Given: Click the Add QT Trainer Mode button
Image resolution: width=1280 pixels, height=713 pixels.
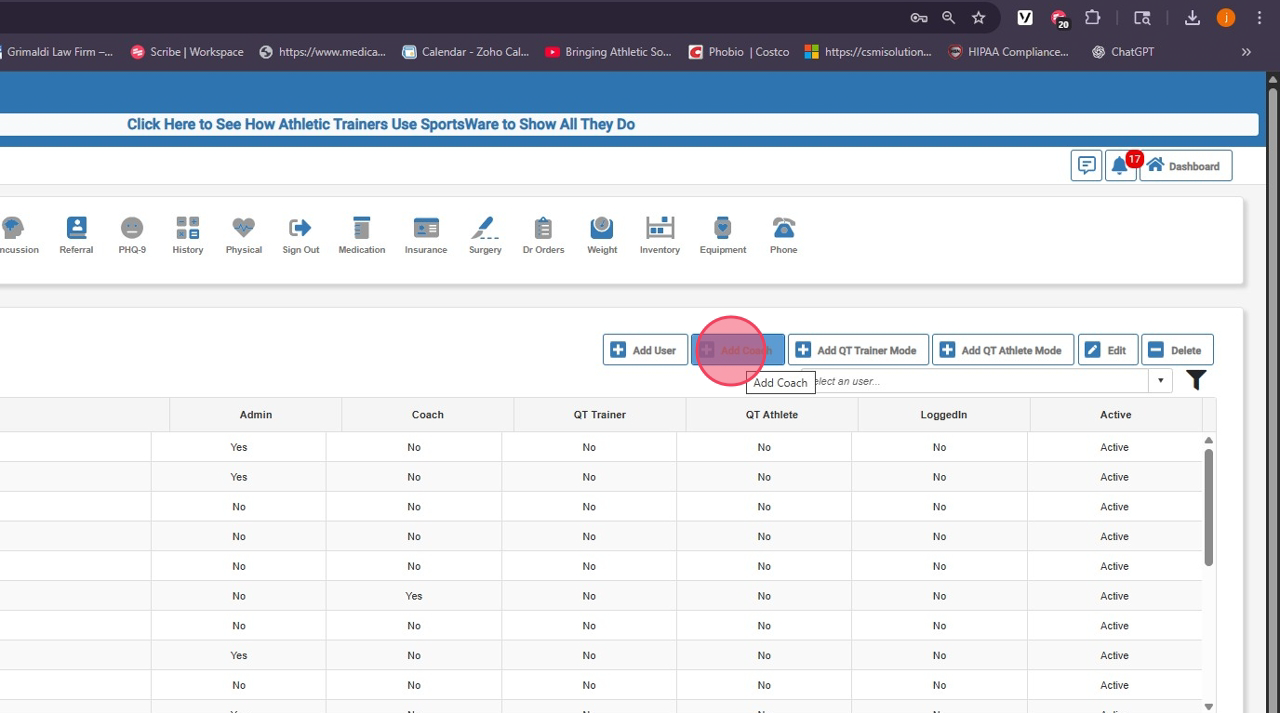Looking at the screenshot, I should pyautogui.click(x=858, y=350).
